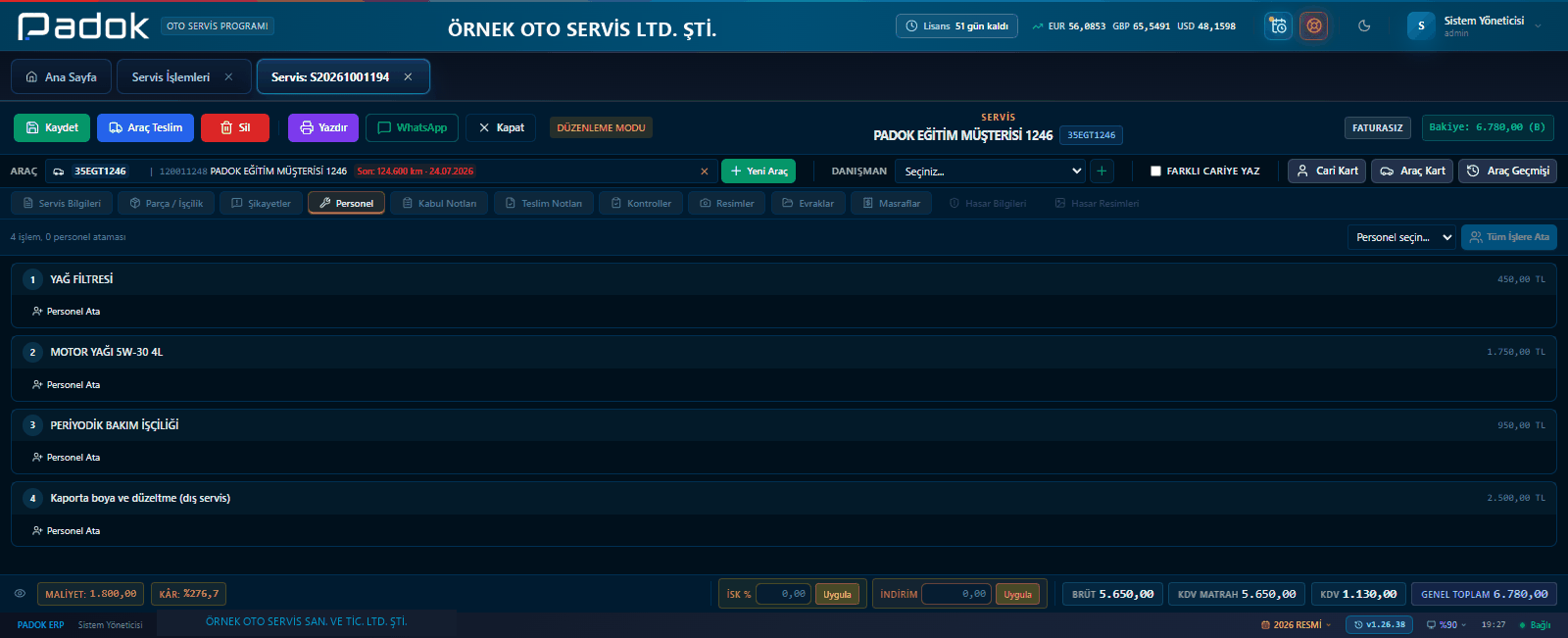Click version v1.26.38 badge

(x=1380, y=624)
